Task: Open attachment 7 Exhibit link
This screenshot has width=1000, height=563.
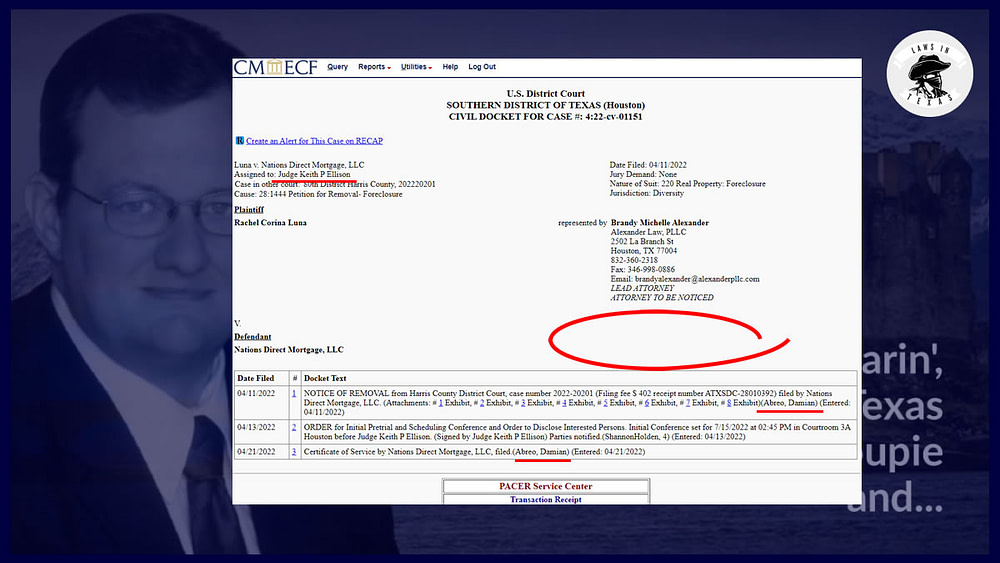Action: pos(688,403)
